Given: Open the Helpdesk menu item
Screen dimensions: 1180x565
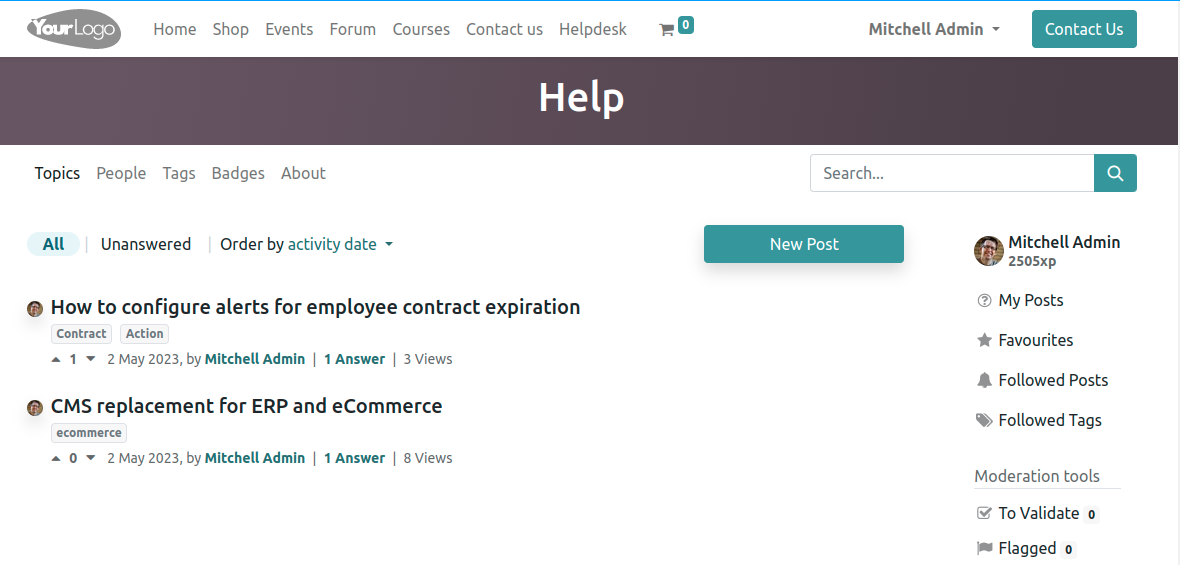Looking at the screenshot, I should point(592,29).
